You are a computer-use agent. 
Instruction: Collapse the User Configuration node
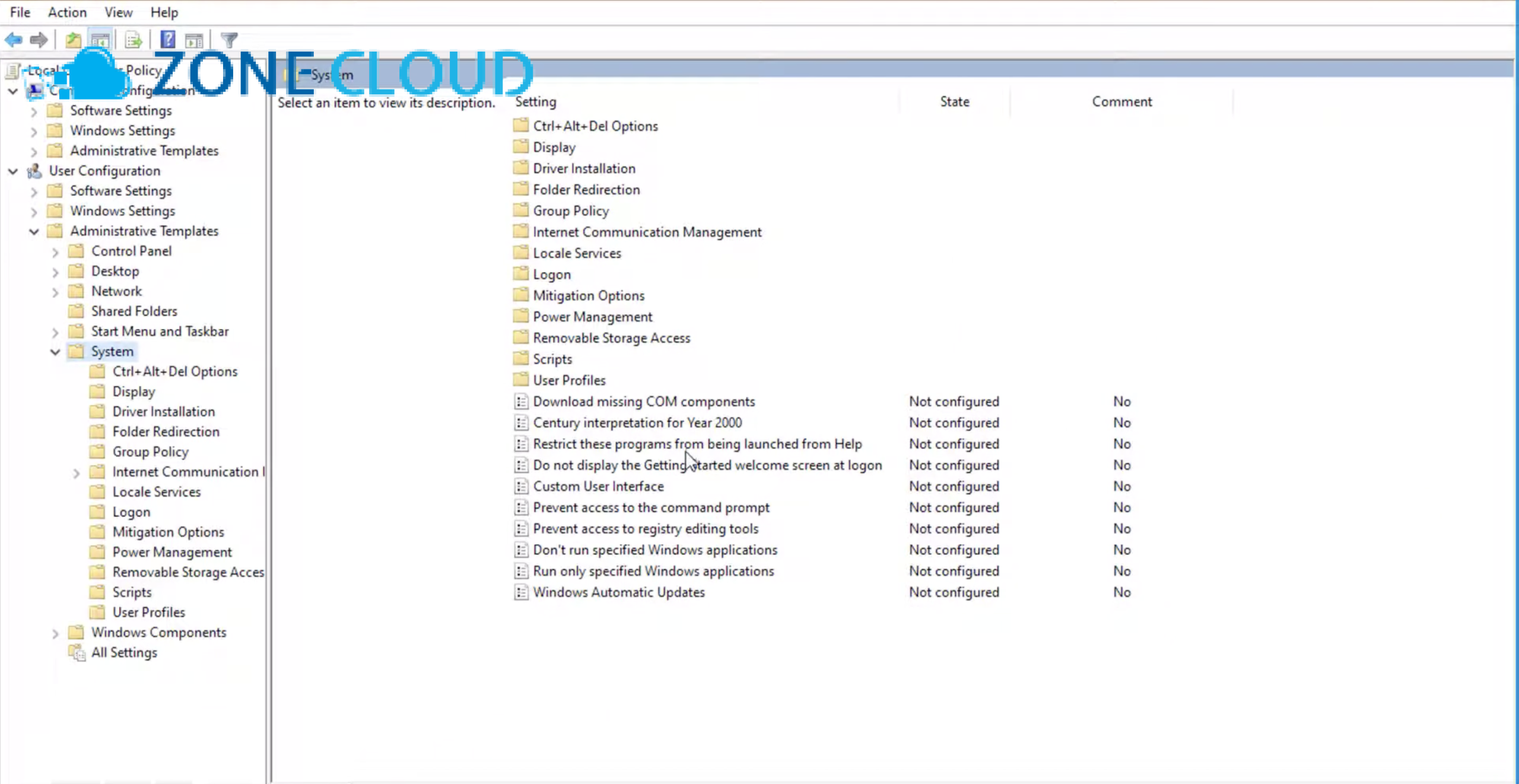13,171
